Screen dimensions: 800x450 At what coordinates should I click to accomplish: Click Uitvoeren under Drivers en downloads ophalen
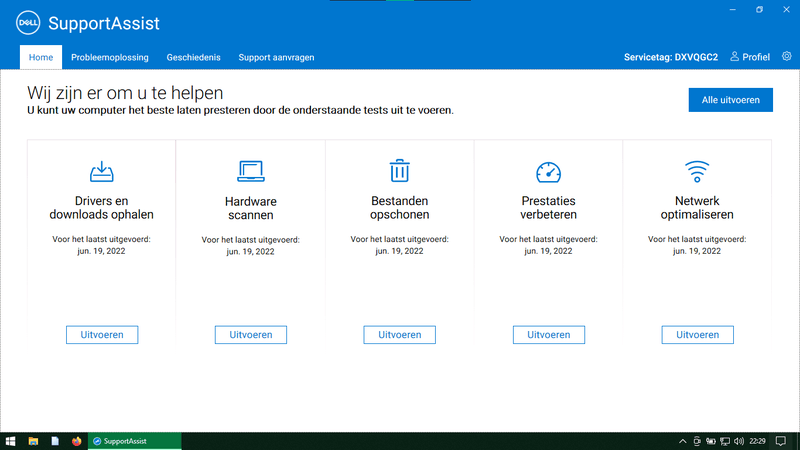click(102, 335)
